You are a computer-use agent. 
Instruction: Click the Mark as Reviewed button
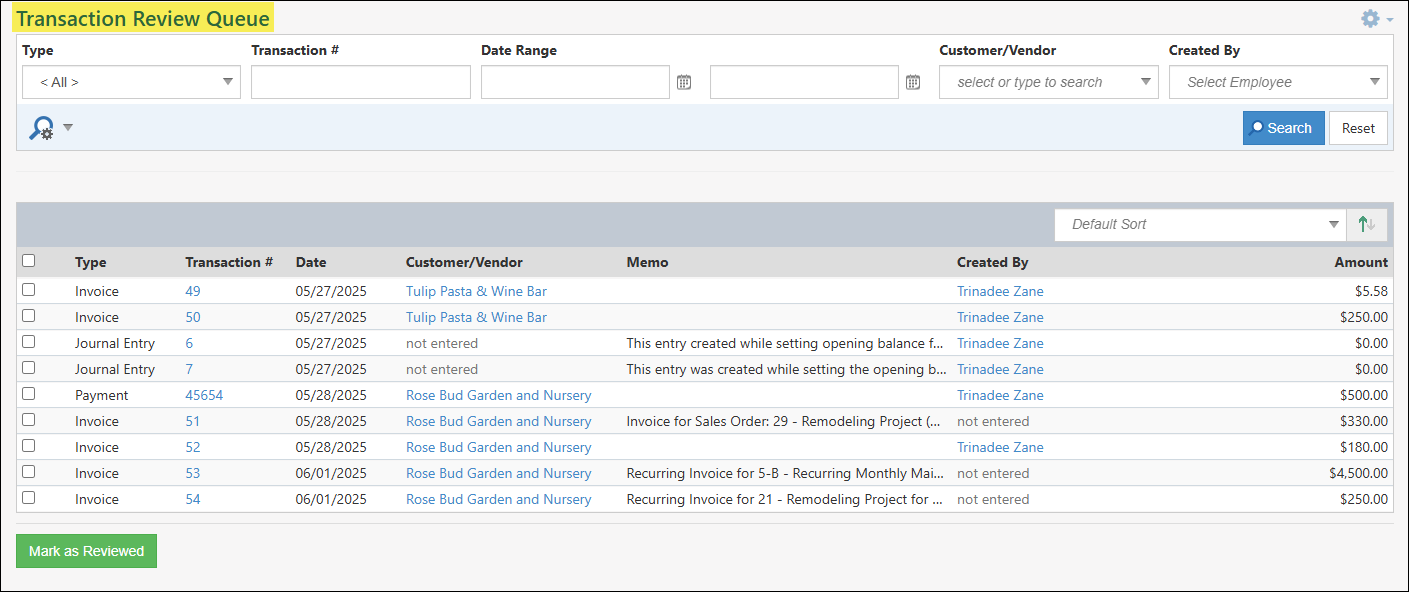click(86, 551)
